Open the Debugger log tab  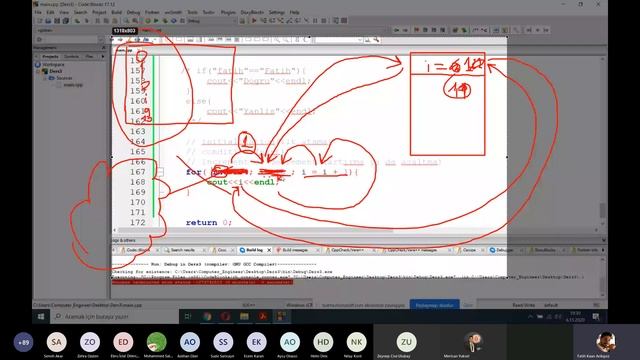pos(504,250)
